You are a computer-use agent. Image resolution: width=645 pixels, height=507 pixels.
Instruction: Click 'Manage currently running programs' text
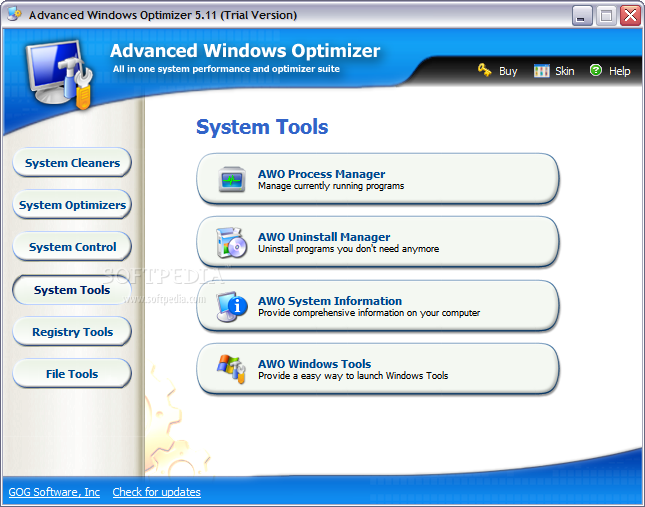click(x=331, y=186)
